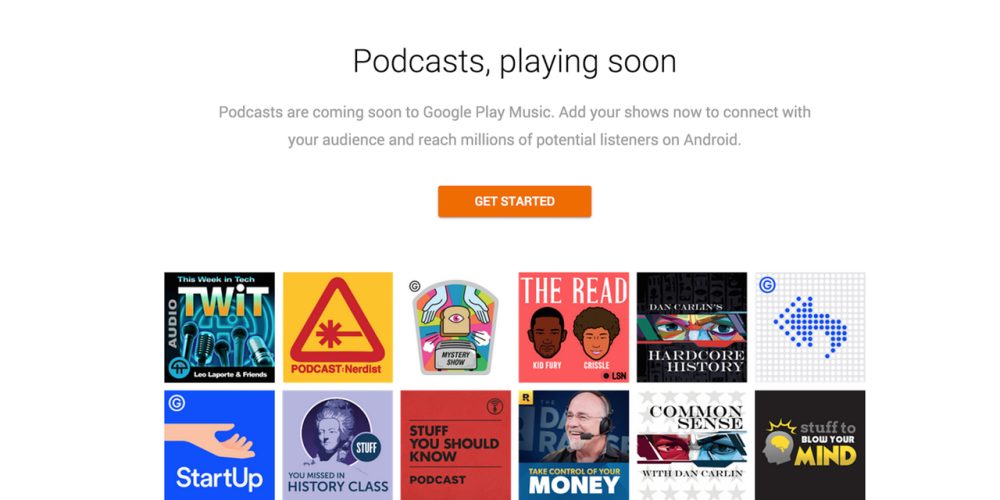Select the Nerdist podcast artwork

point(337,327)
